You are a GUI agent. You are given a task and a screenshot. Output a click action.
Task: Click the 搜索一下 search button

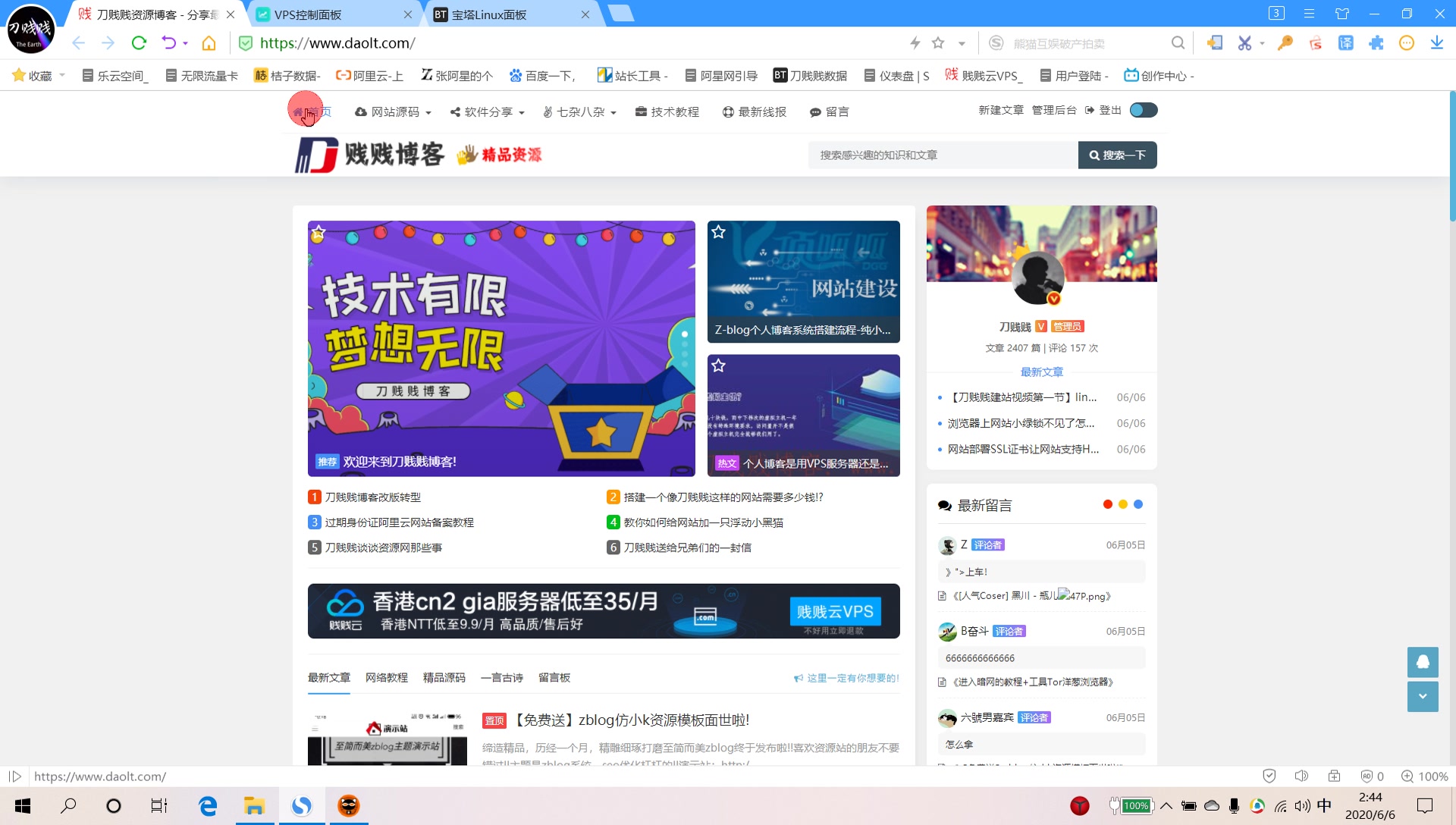click(x=1117, y=155)
